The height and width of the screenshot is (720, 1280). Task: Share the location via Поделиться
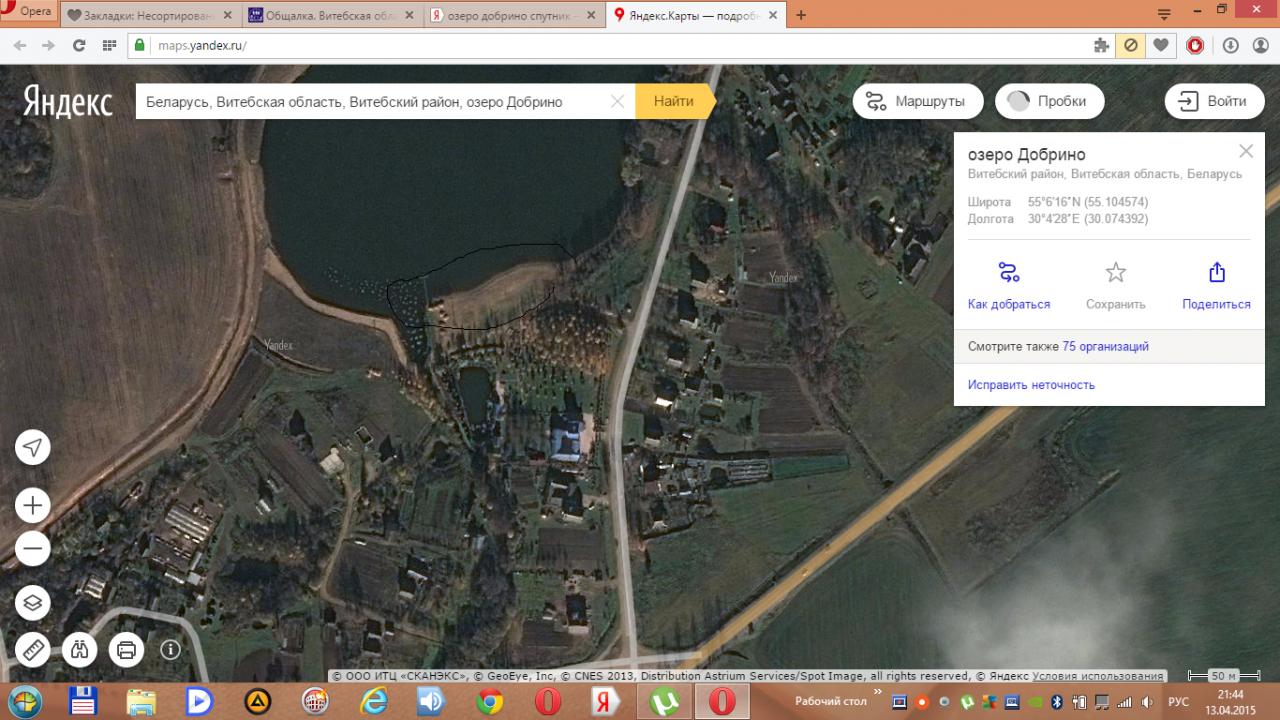(1216, 273)
